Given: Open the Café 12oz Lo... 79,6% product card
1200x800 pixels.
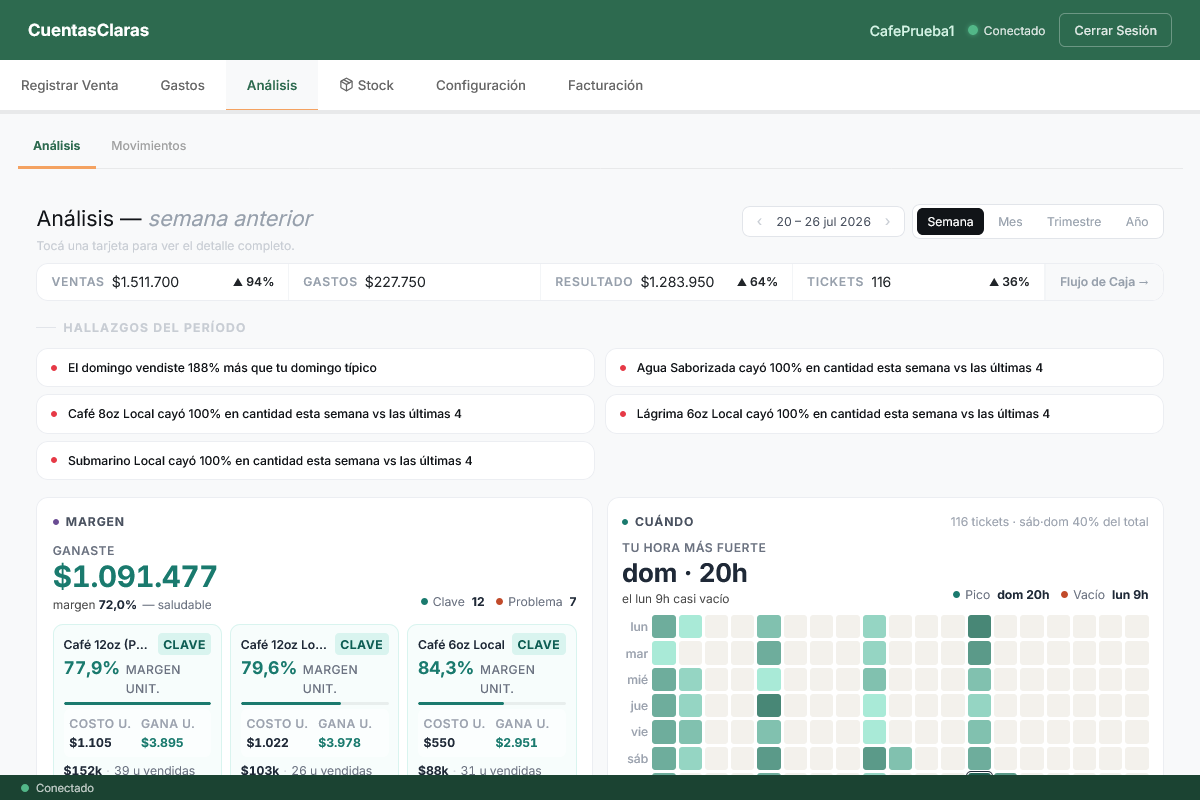Looking at the screenshot, I should click(315, 700).
